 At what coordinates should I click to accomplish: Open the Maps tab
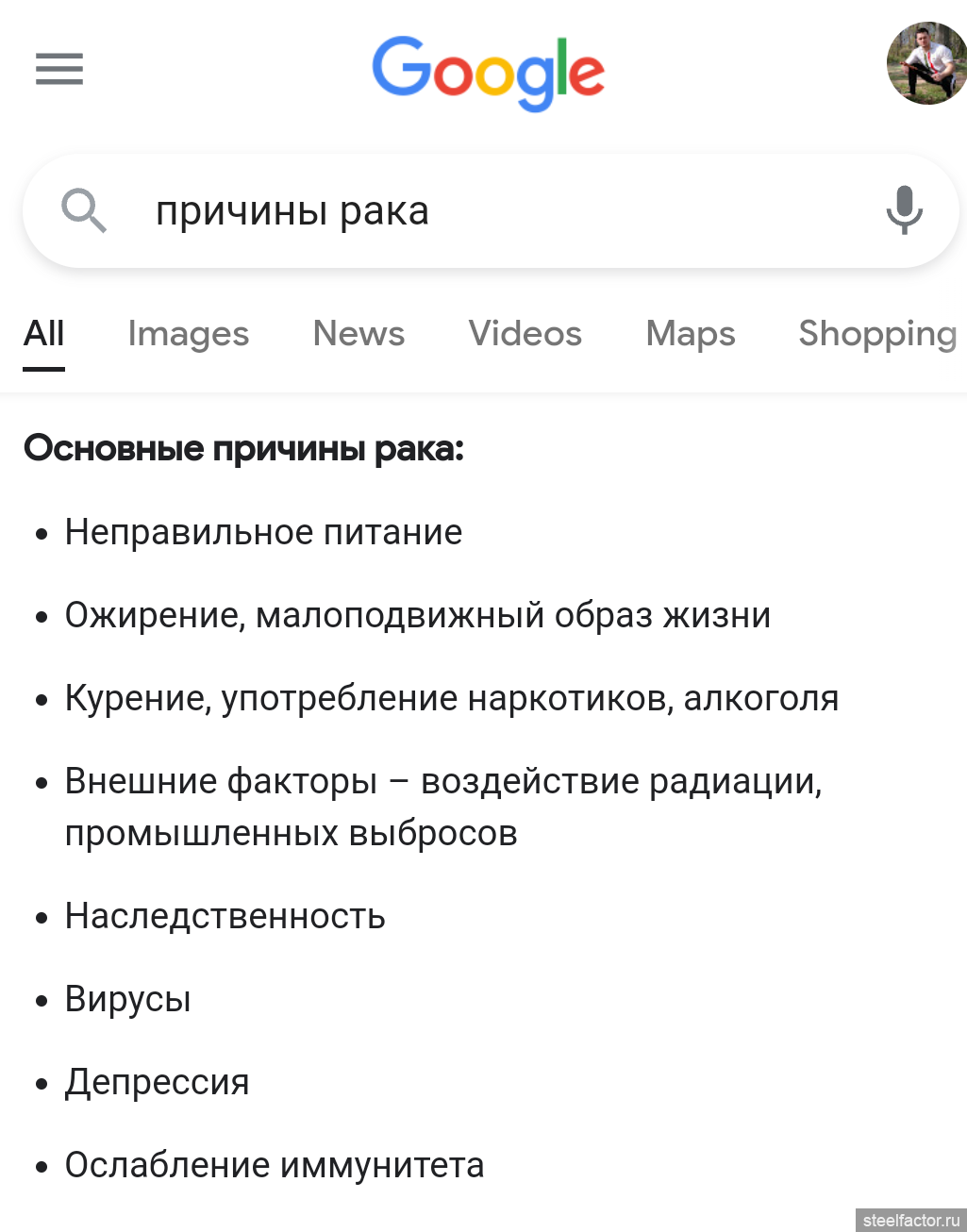pyautogui.click(x=691, y=334)
